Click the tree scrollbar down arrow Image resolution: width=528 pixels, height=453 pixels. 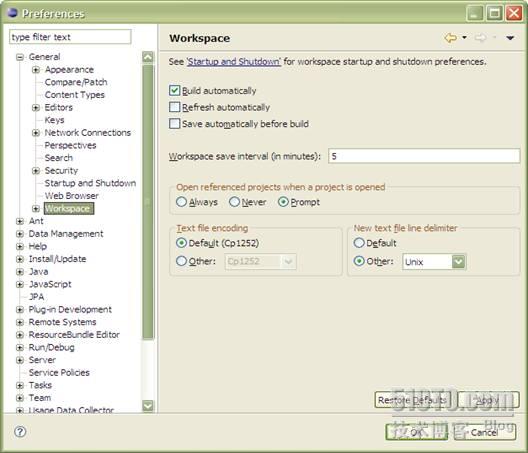[148, 406]
